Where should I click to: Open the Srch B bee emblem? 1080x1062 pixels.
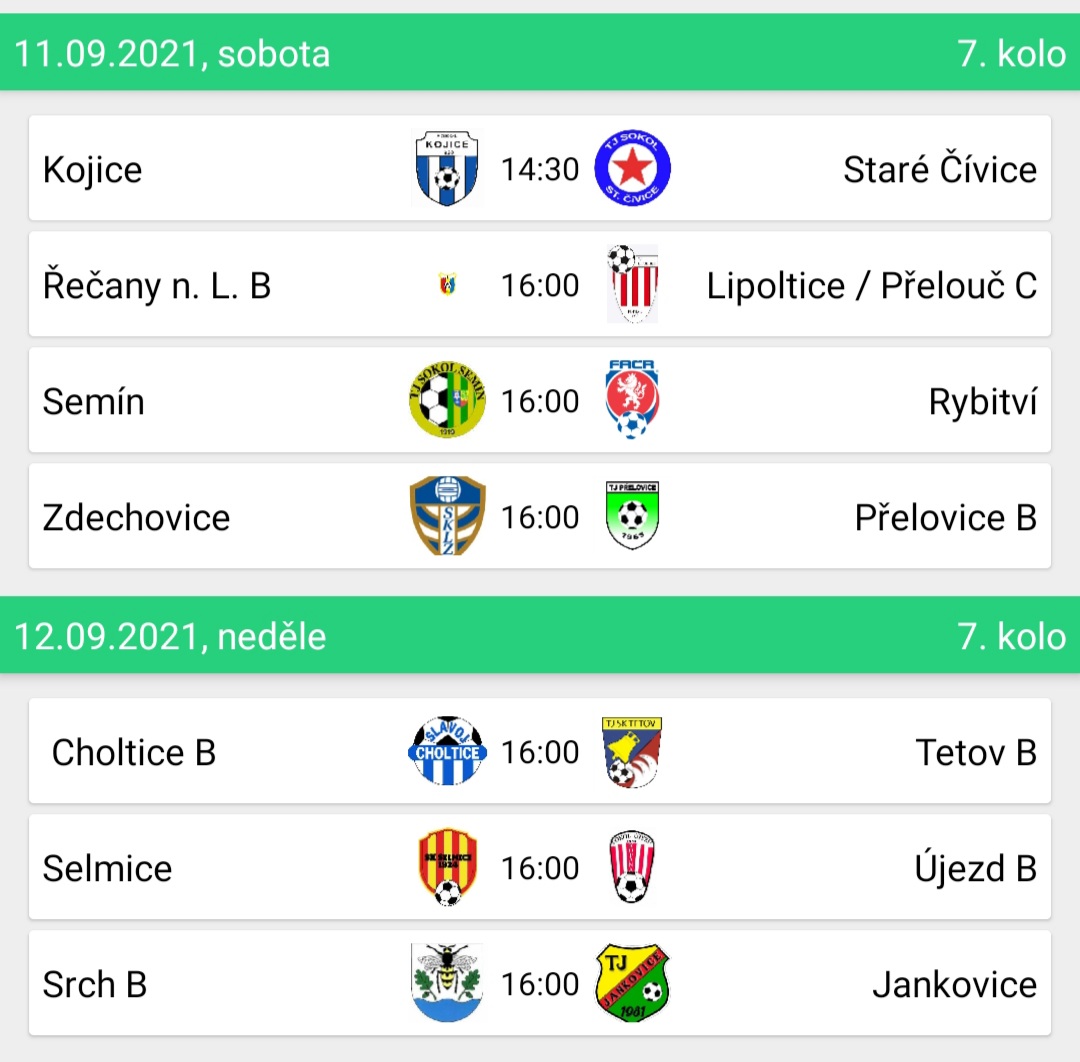pos(447,983)
